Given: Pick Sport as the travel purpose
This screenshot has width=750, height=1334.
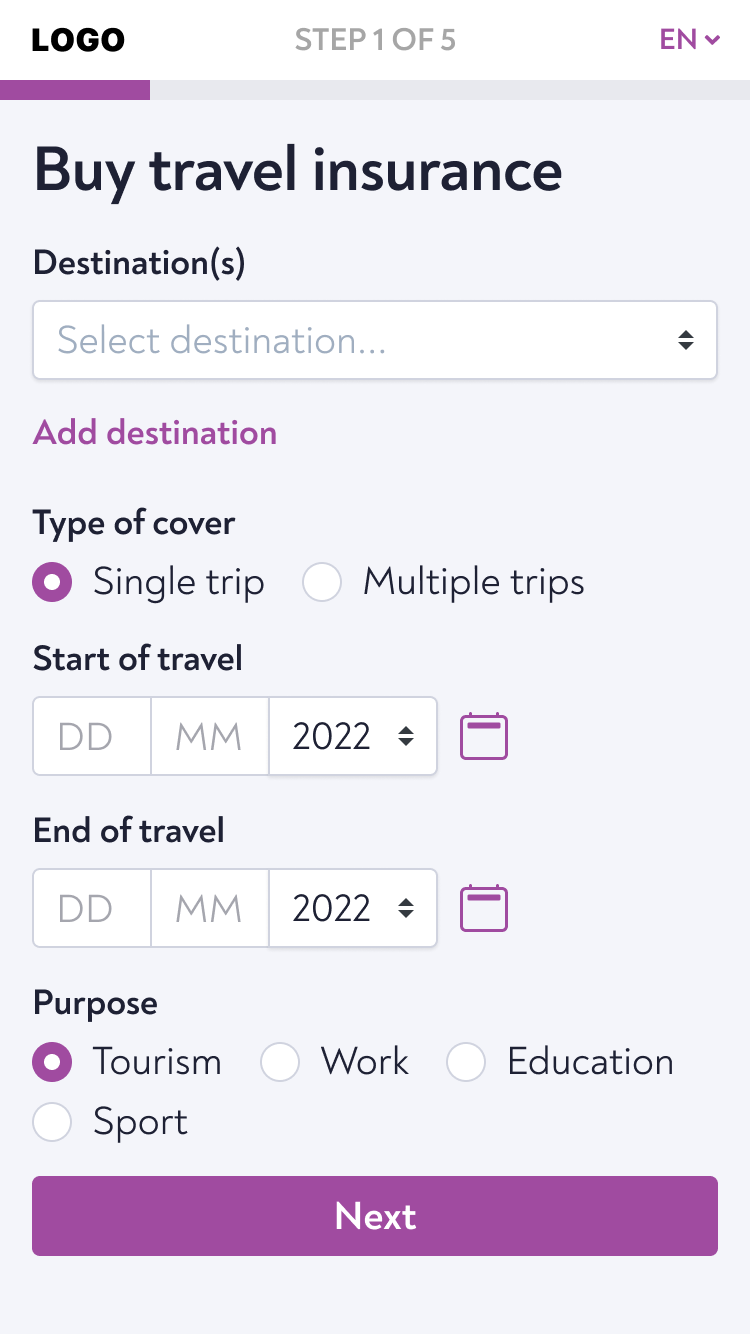Looking at the screenshot, I should pos(52,1122).
